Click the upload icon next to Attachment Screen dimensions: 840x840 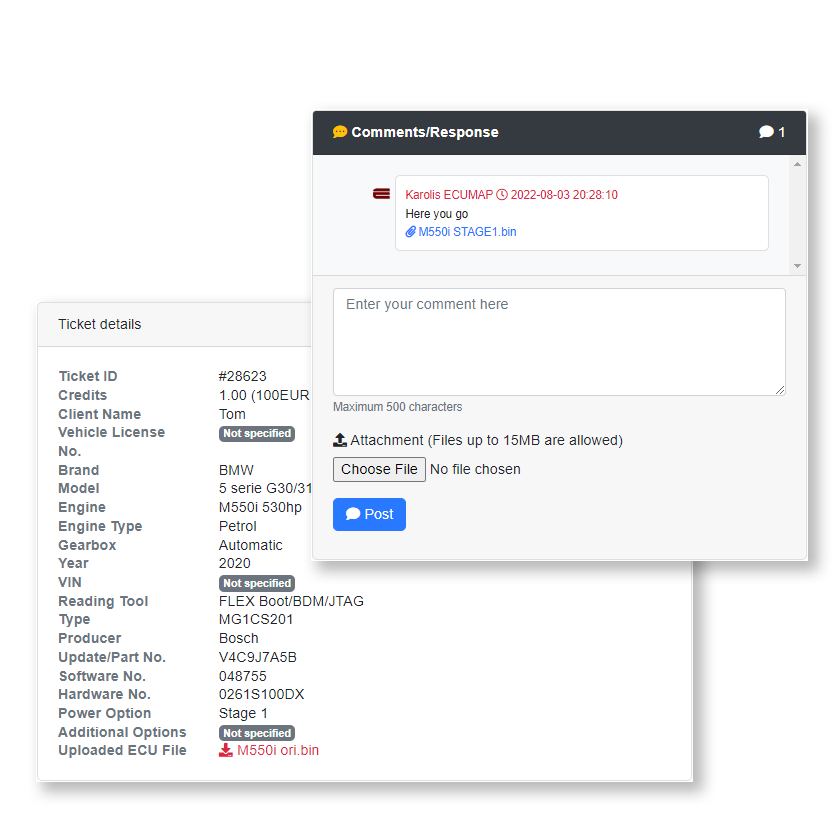[340, 440]
